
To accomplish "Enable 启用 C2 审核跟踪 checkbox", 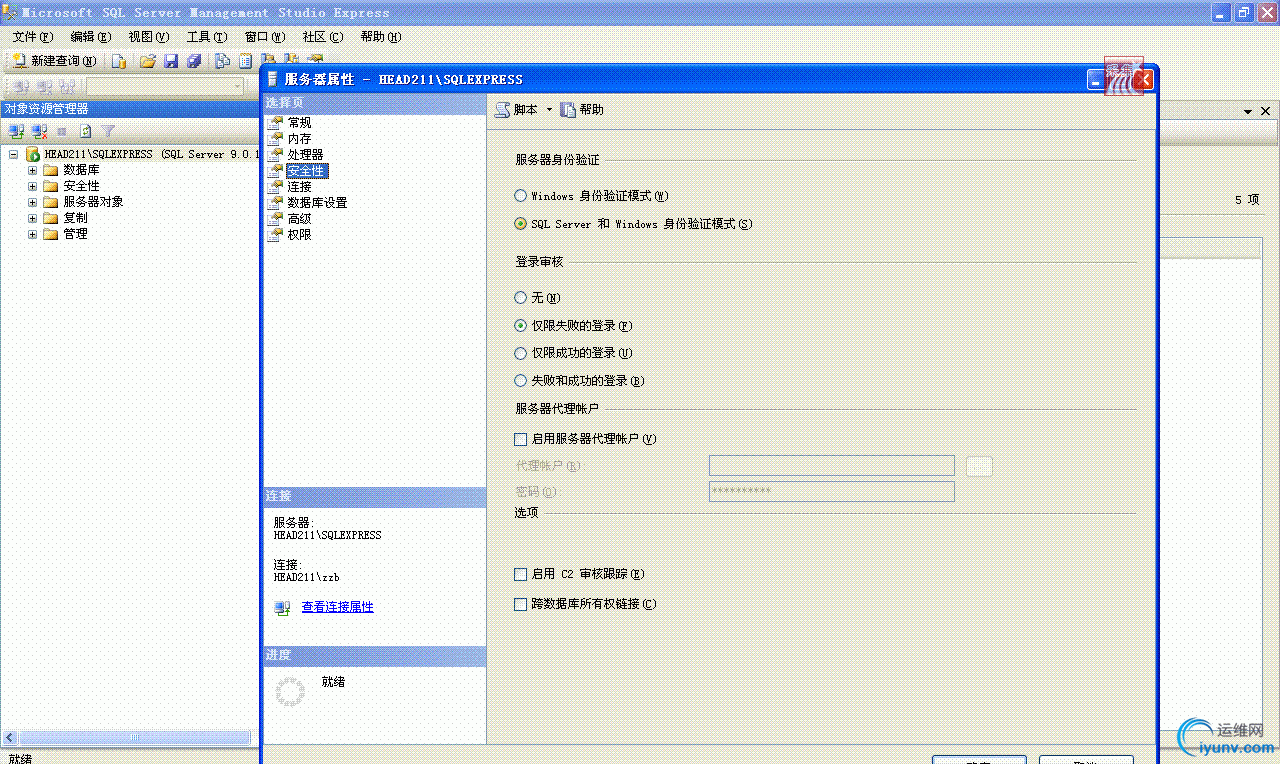I will click(520, 575).
